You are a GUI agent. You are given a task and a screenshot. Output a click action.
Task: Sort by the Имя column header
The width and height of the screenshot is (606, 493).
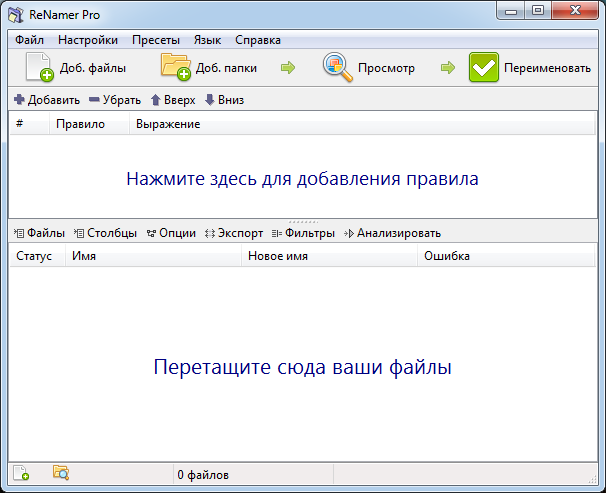(x=153, y=256)
